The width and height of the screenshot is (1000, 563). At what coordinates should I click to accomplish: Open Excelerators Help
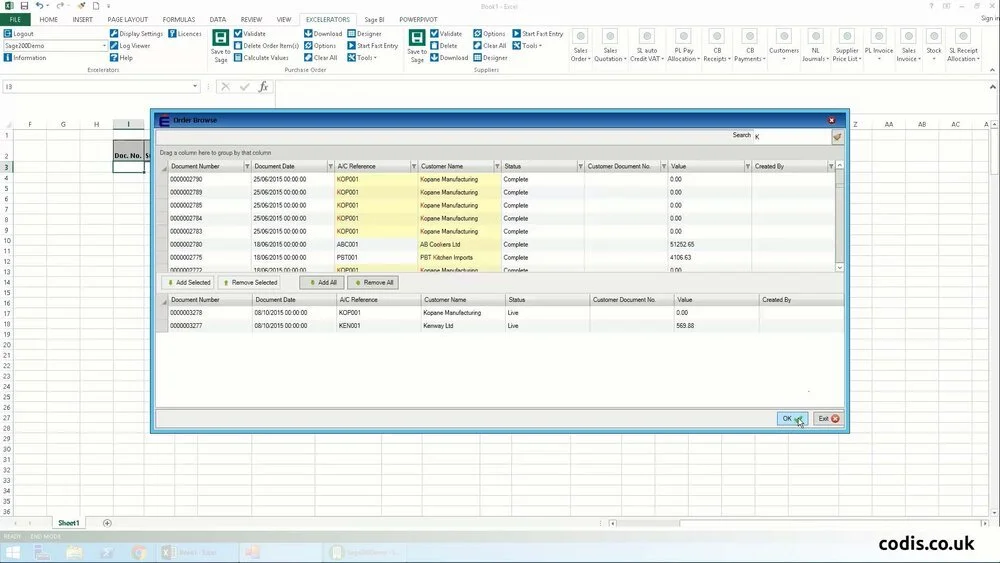tap(121, 58)
